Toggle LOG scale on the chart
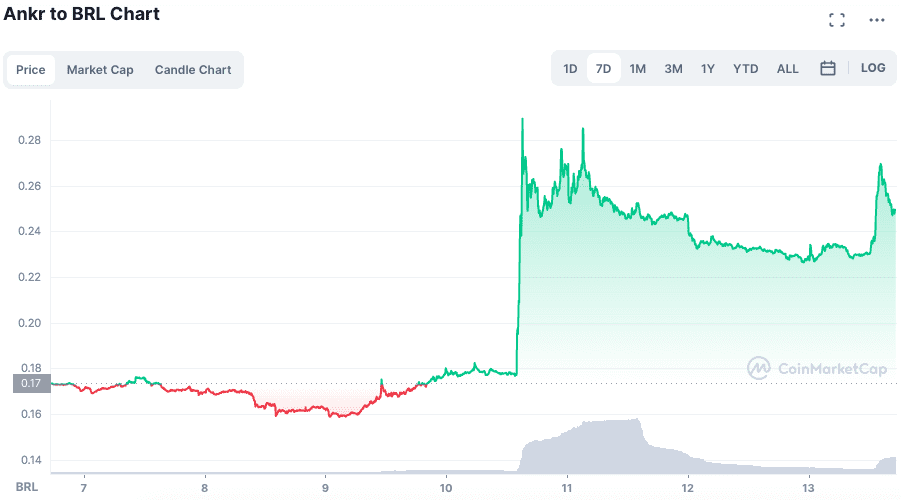The image size is (901, 500). coord(873,68)
